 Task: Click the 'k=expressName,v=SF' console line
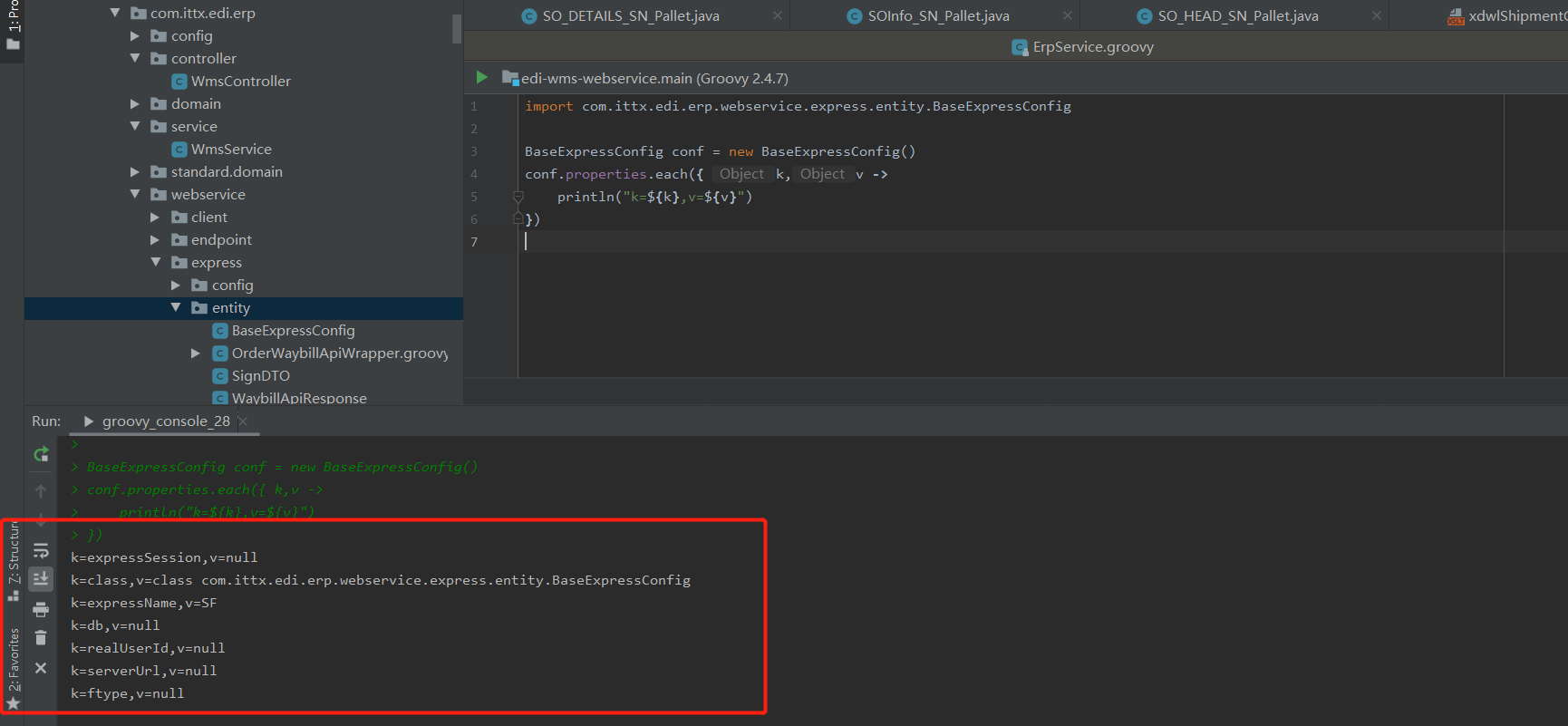[144, 603]
